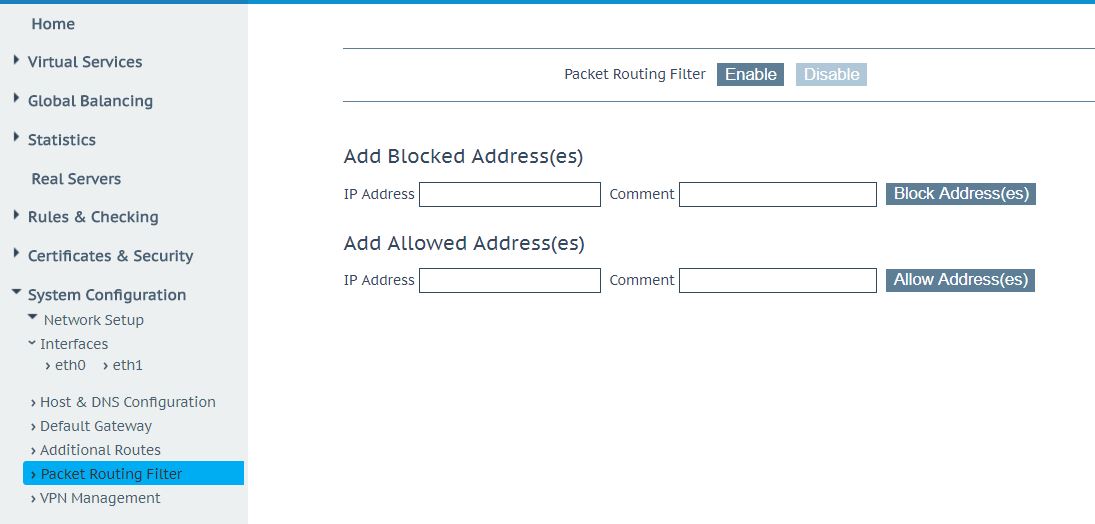Expand the Global Balancing section arrow
Image resolution: width=1095 pixels, height=524 pixels.
coord(17,99)
